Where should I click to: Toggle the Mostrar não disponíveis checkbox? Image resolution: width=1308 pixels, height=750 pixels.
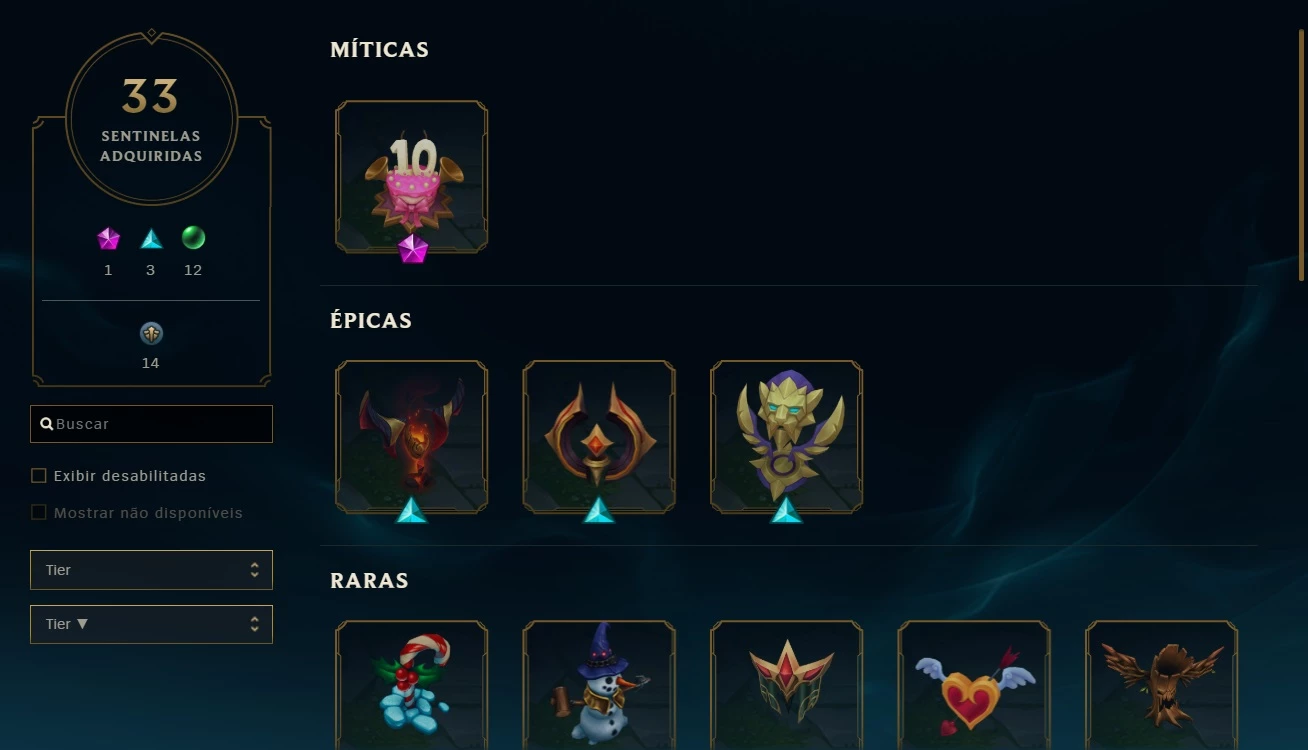[x=39, y=512]
